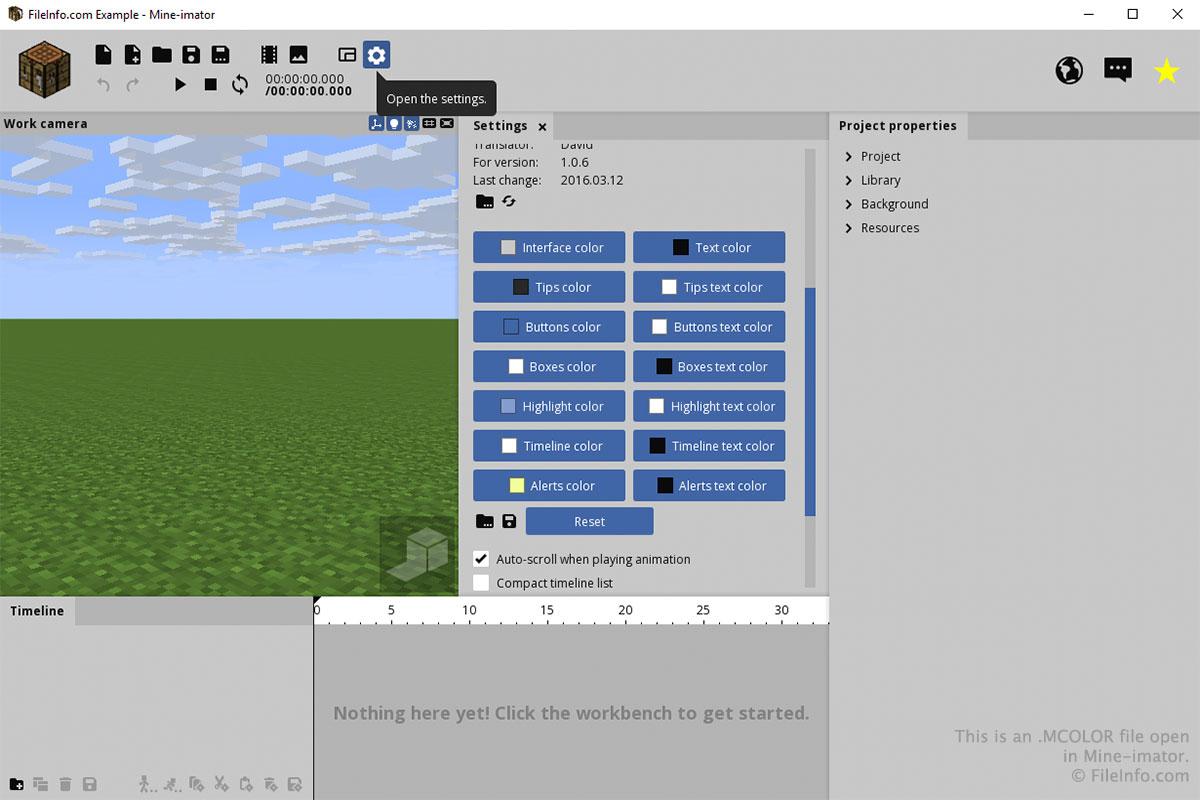Click the running figure icon in timeline toolbar
Screen dimensions: 1200x800
pos(172,784)
